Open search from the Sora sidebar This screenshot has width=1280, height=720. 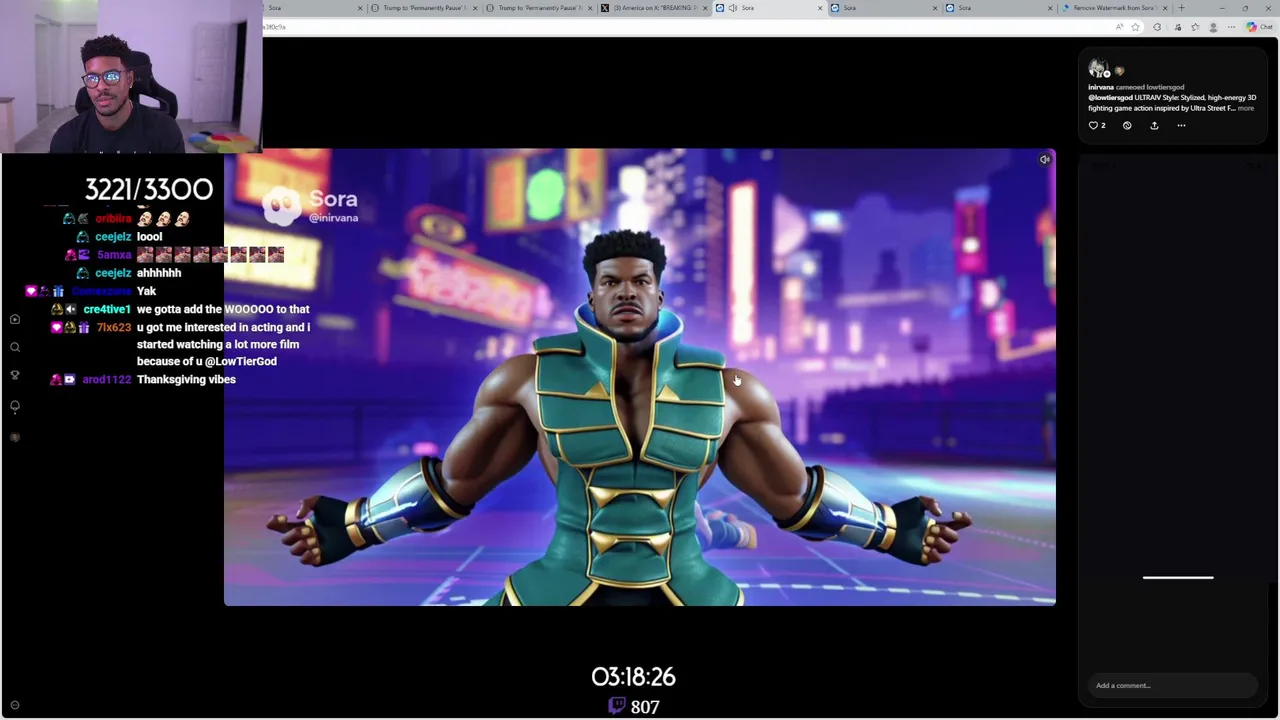click(15, 347)
